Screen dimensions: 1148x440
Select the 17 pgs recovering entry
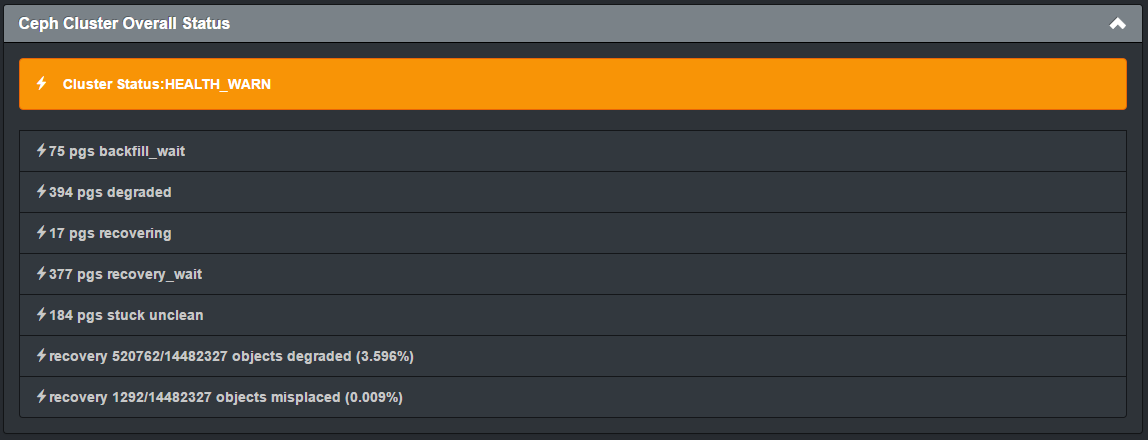[x=573, y=234]
